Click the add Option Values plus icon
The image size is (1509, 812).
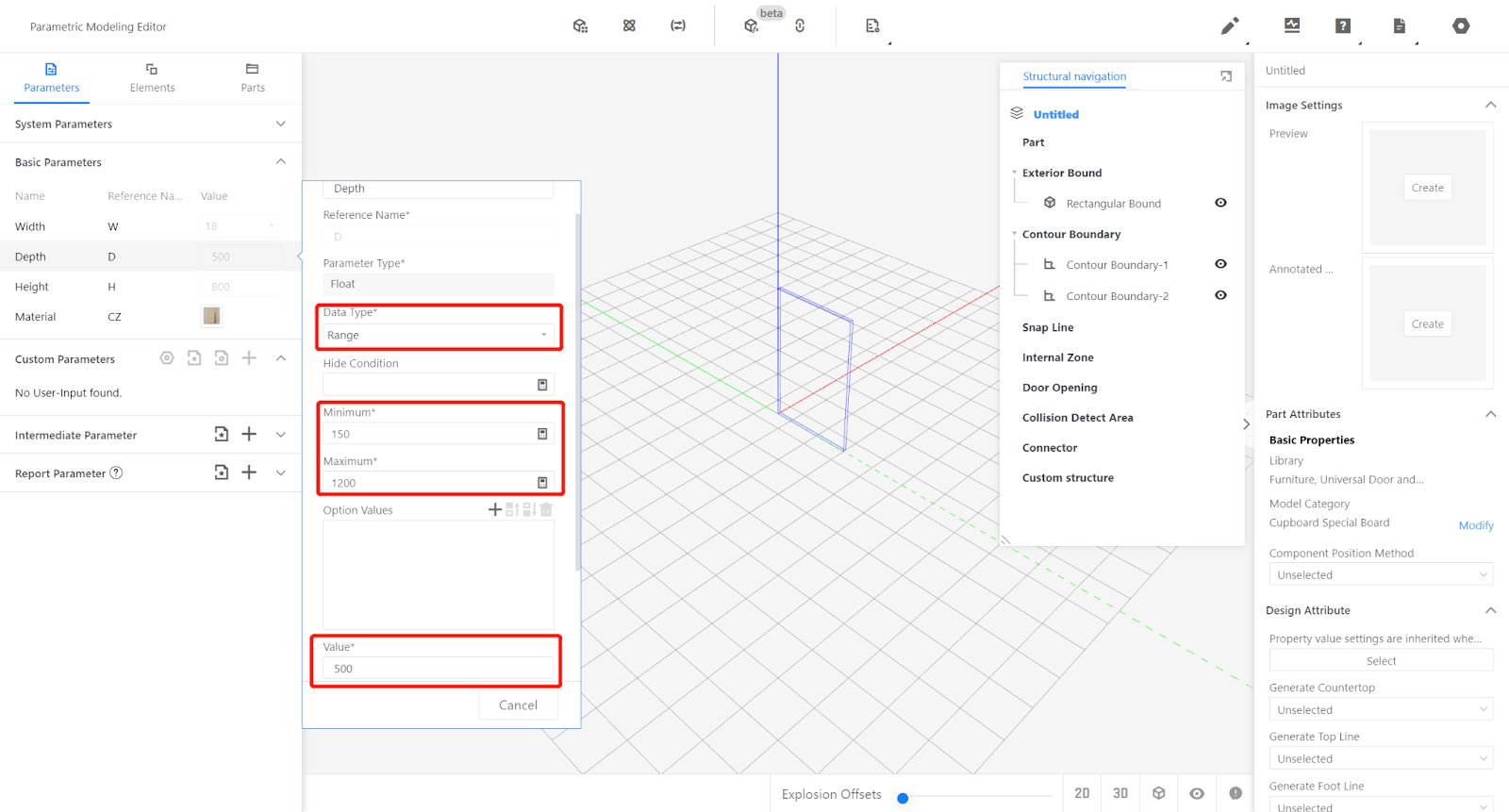(x=494, y=509)
